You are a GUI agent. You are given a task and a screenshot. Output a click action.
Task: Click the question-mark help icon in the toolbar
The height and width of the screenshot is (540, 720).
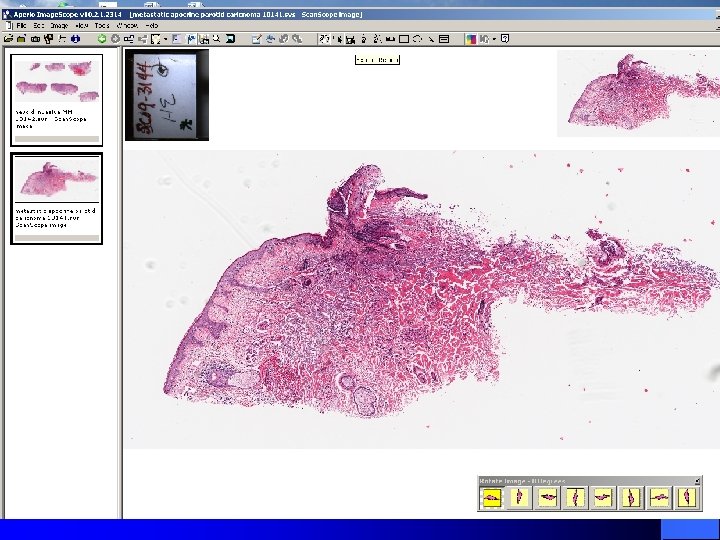(x=505, y=39)
